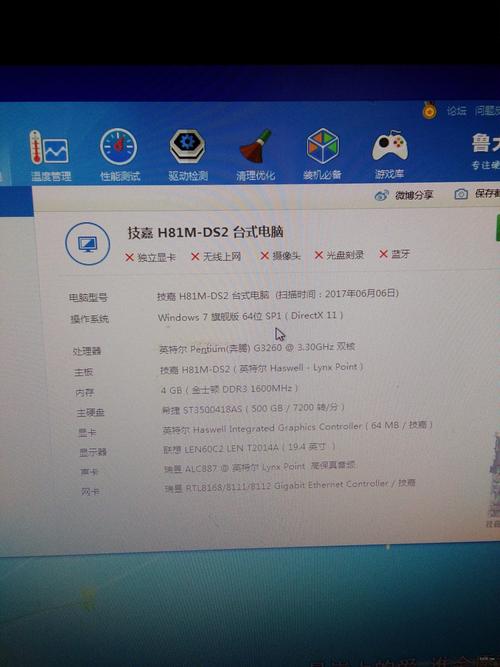Share via 微博分享
The width and height of the screenshot is (500, 667).
tap(404, 195)
